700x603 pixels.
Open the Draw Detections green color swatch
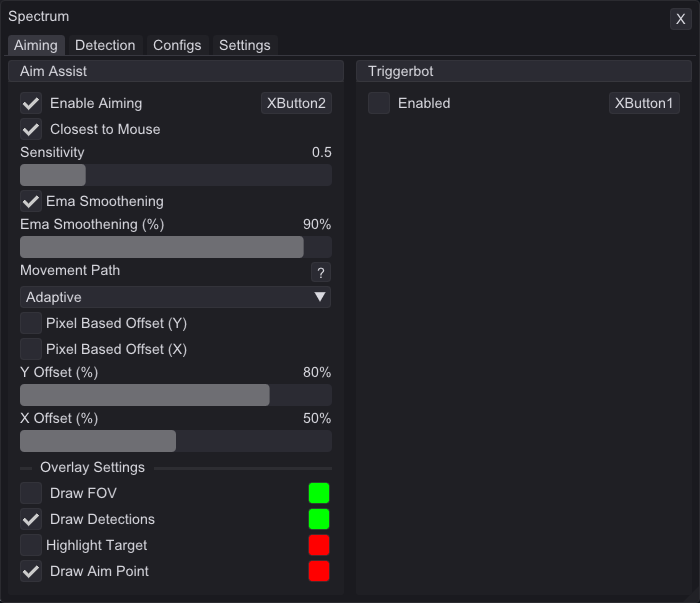(319, 519)
